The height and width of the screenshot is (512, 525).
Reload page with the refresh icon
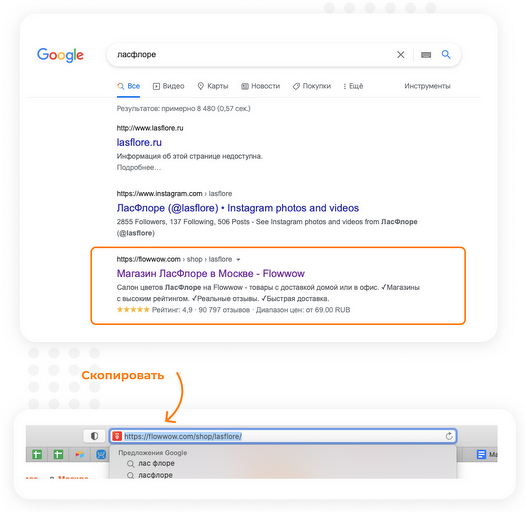pyautogui.click(x=449, y=436)
